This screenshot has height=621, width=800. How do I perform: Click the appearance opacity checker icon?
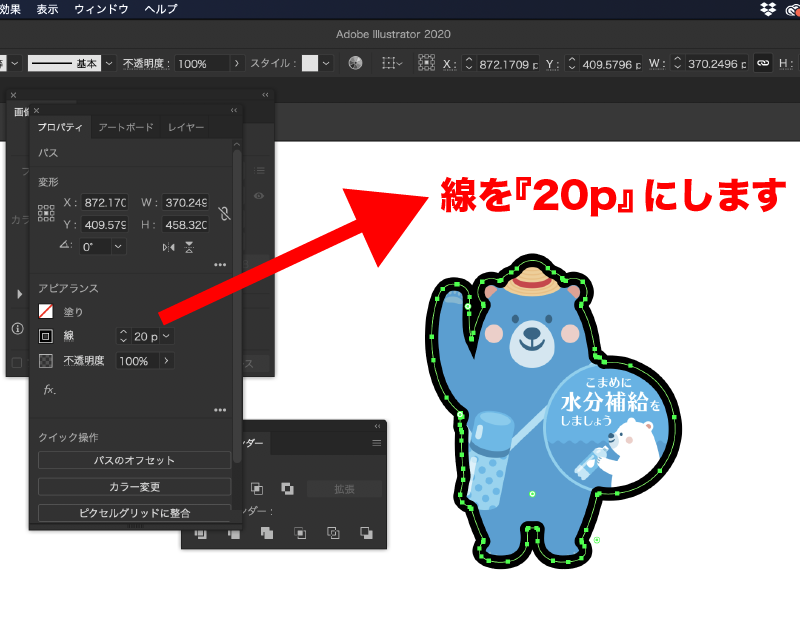coord(46,361)
